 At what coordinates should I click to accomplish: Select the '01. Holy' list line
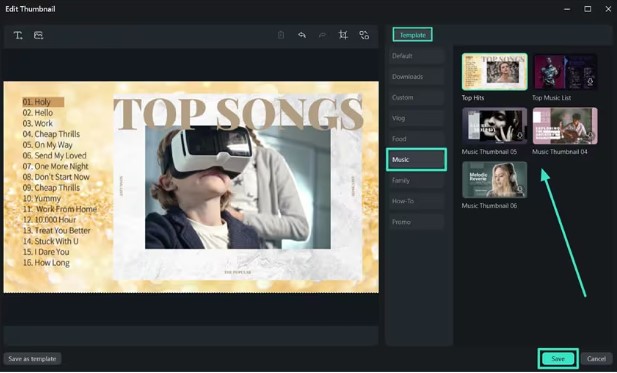point(43,102)
